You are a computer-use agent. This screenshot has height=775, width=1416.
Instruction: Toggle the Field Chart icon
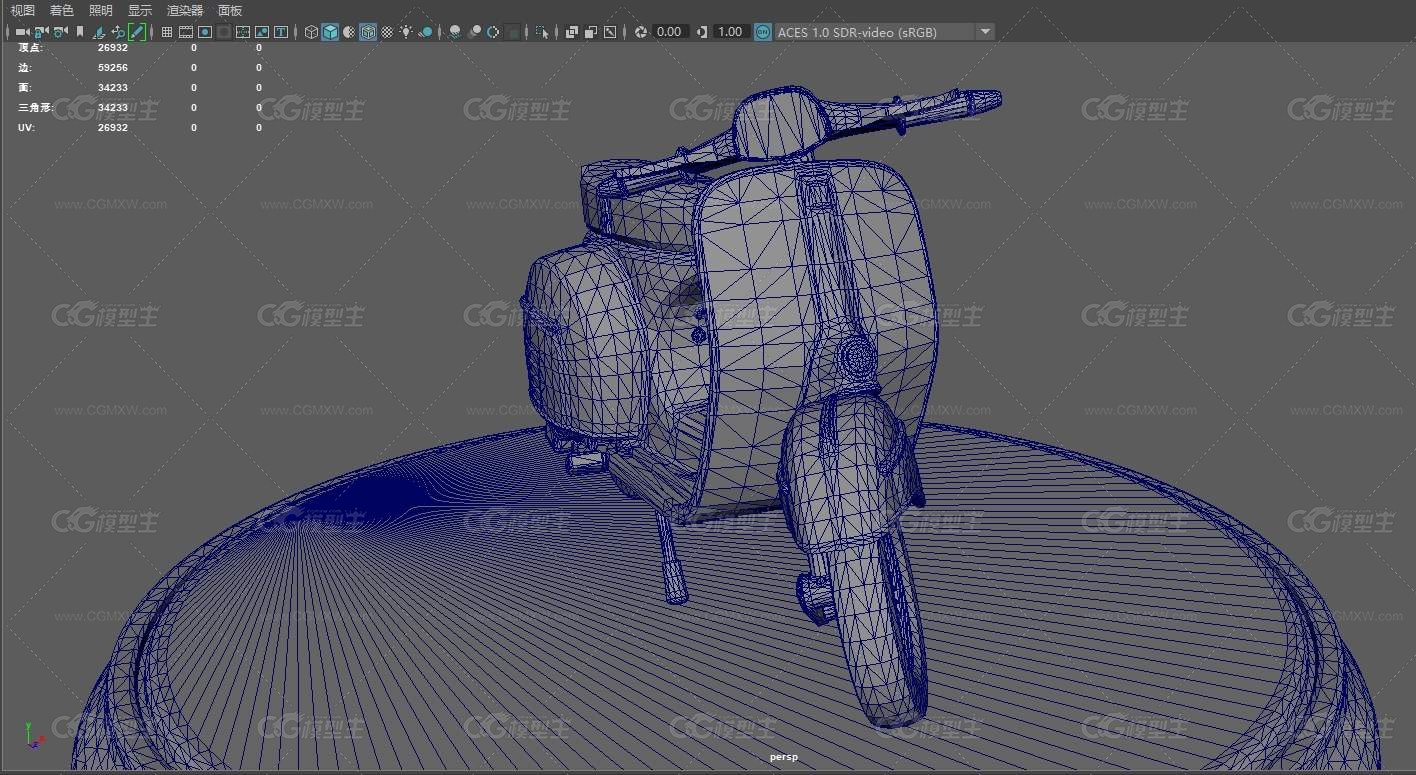click(x=243, y=32)
